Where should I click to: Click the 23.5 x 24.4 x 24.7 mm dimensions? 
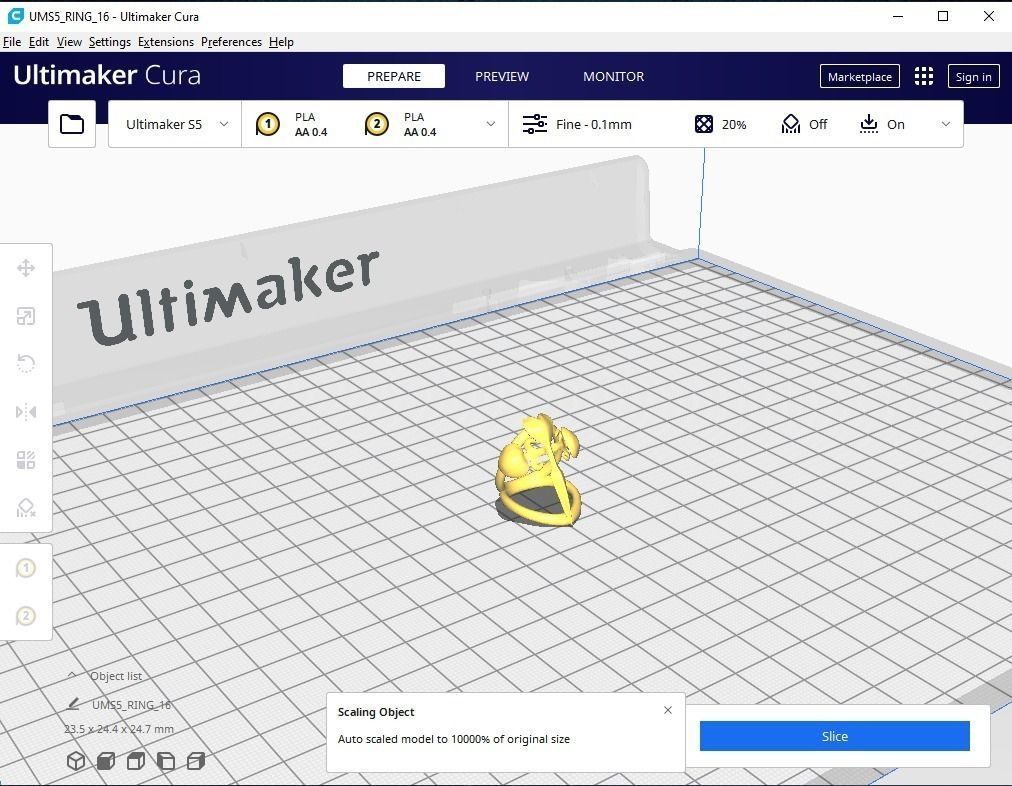(119, 729)
